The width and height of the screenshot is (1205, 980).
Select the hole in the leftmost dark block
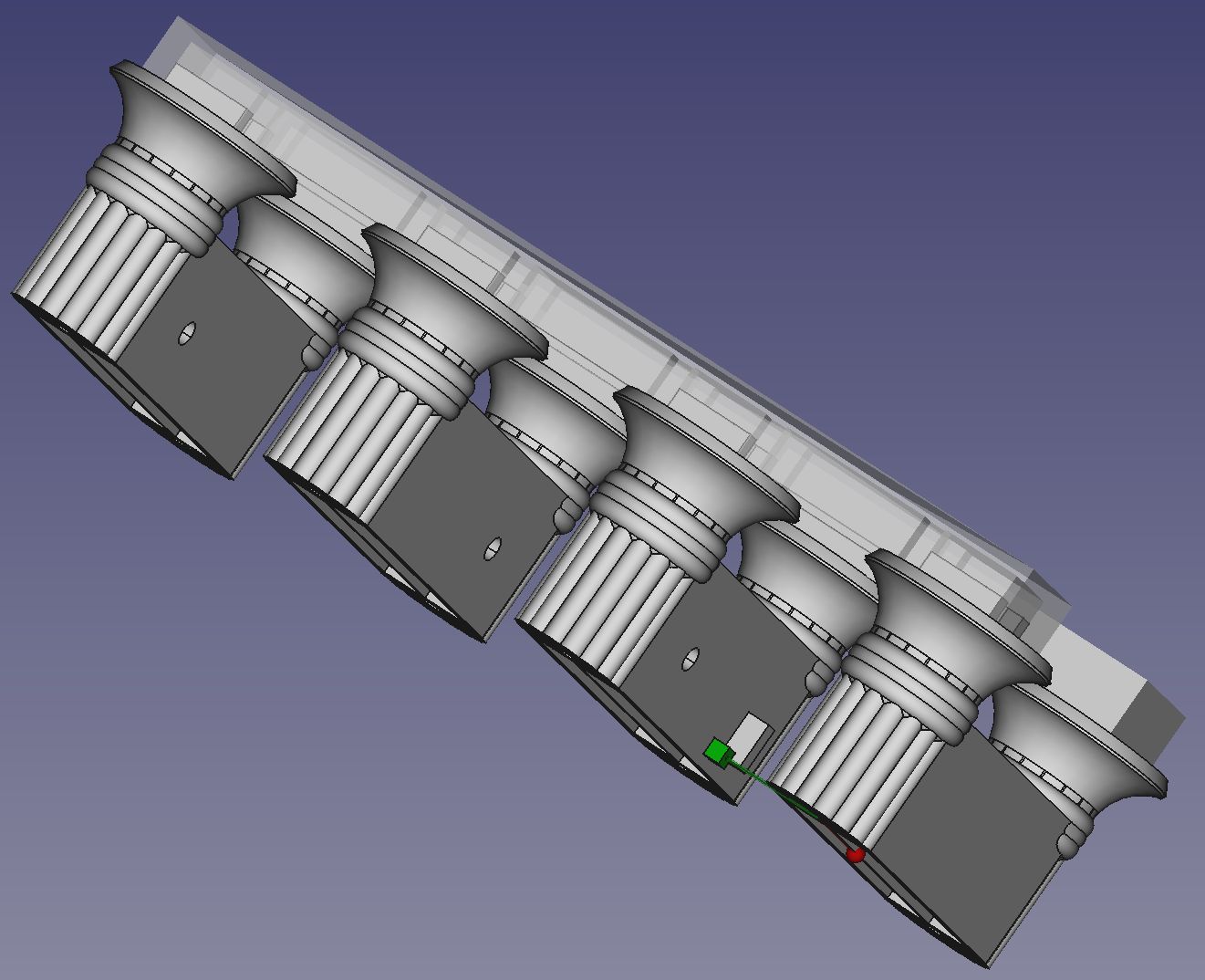(x=186, y=335)
